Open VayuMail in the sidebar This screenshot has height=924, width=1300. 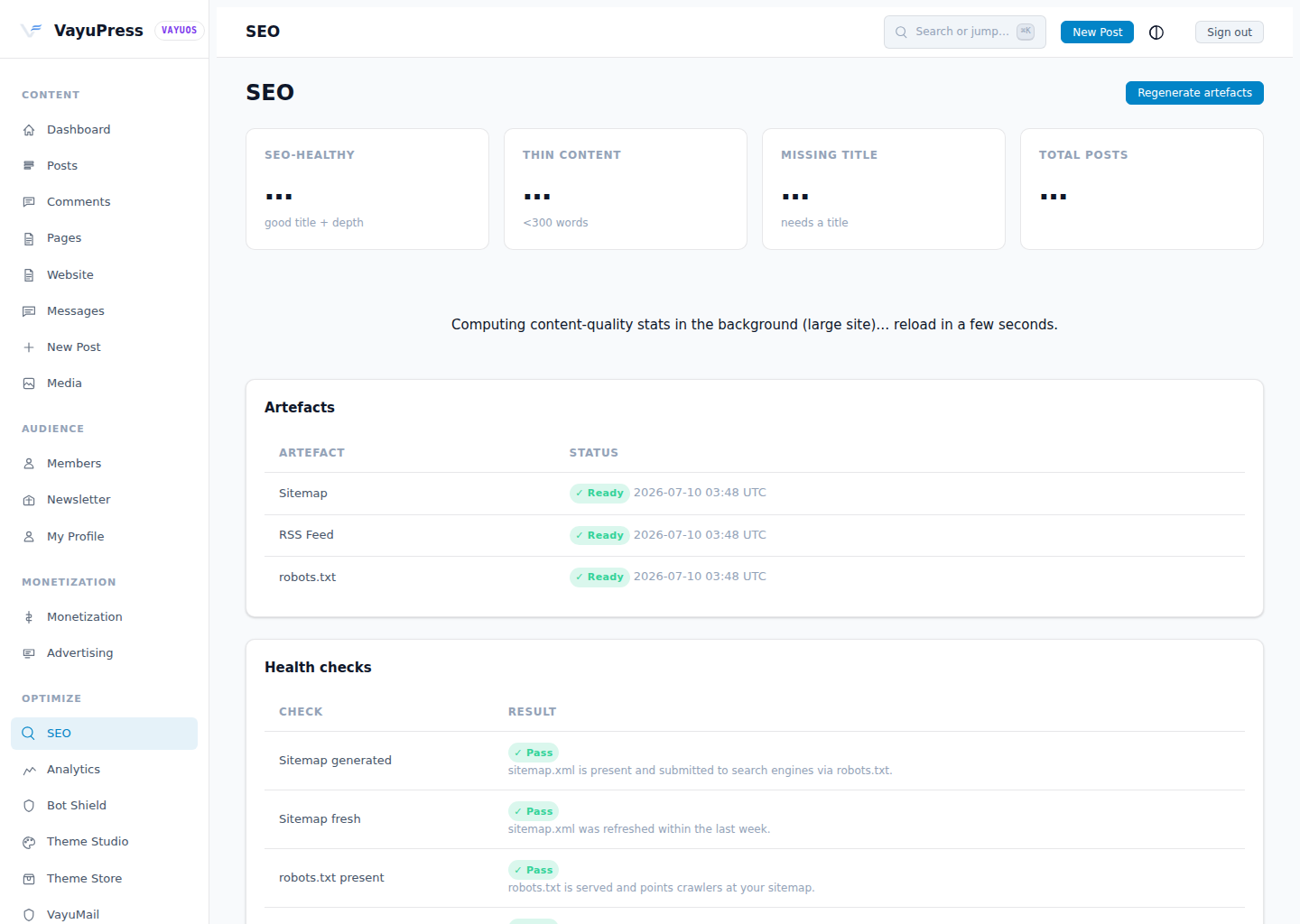pyautogui.click(x=104, y=913)
